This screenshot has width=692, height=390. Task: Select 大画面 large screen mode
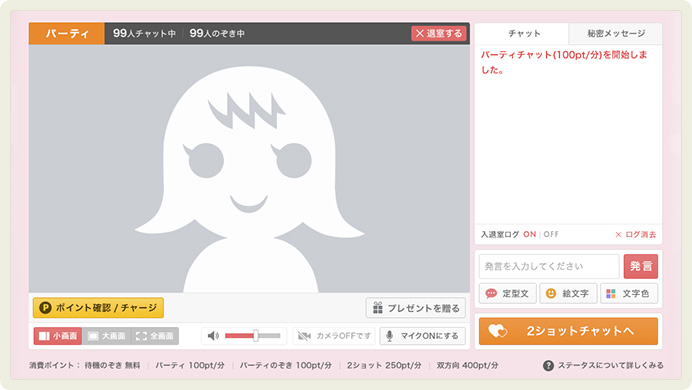pos(106,336)
